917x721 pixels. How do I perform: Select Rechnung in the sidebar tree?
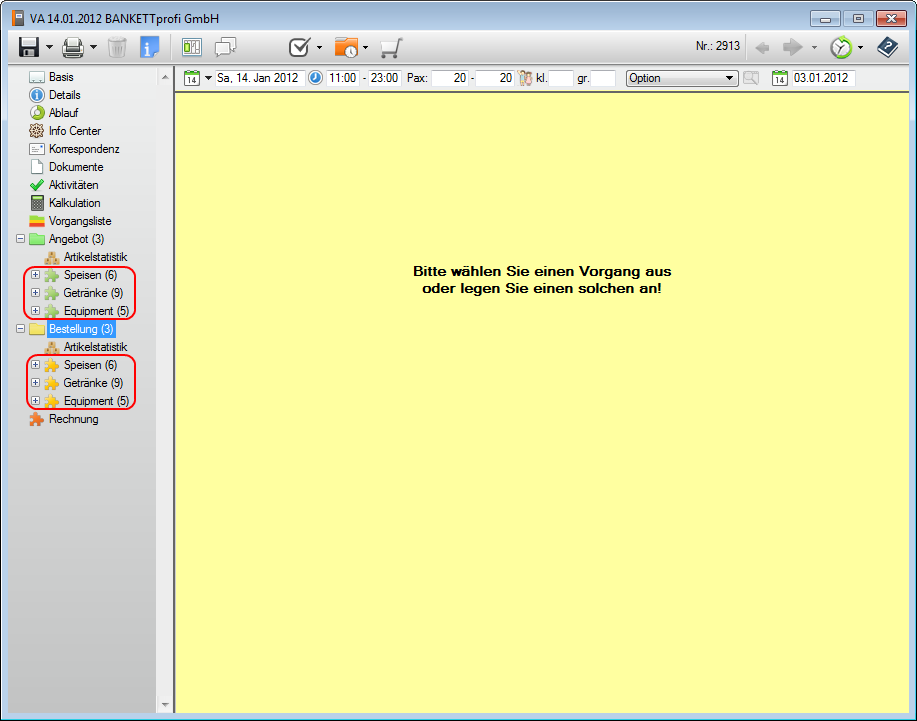73,419
